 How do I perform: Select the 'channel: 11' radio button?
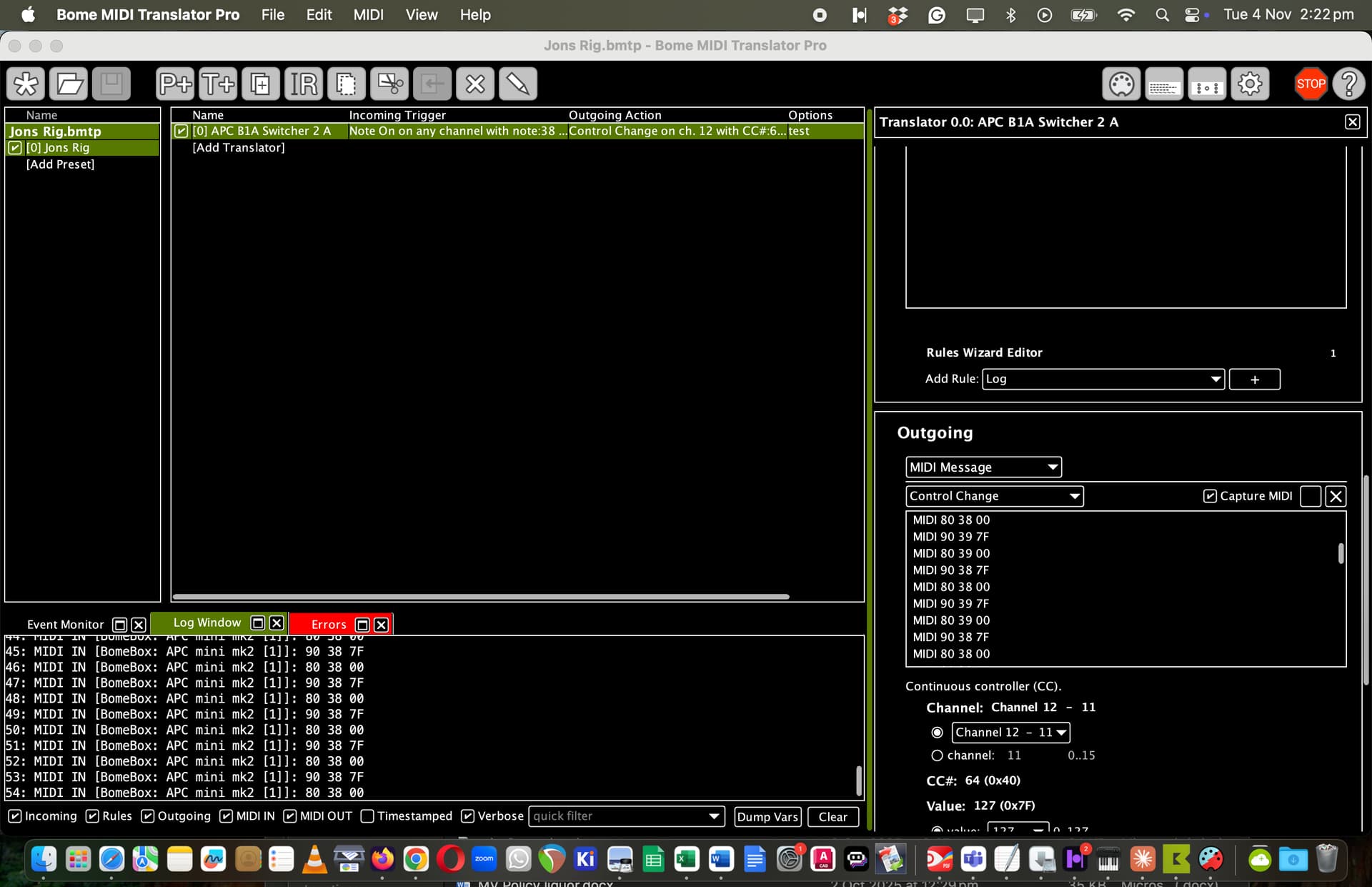pos(937,755)
